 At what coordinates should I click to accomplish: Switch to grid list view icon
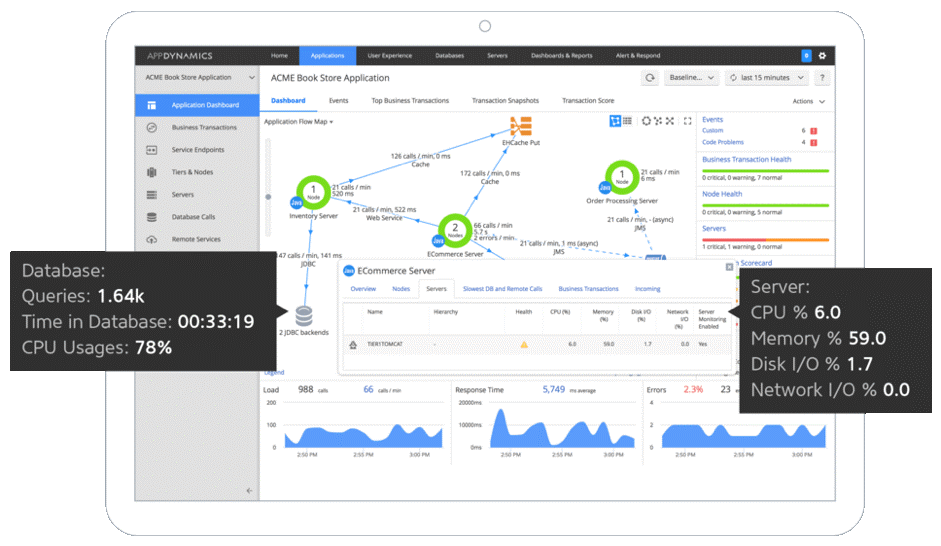coord(627,121)
